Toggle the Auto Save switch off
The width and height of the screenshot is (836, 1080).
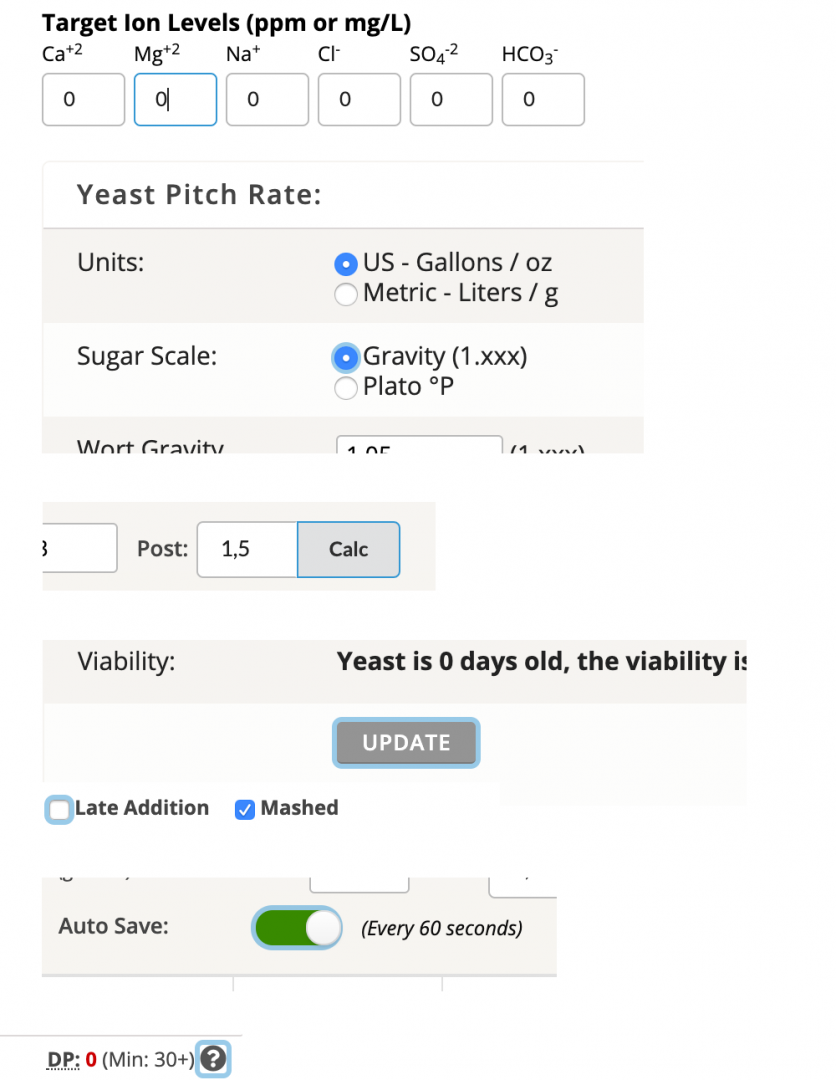point(297,927)
